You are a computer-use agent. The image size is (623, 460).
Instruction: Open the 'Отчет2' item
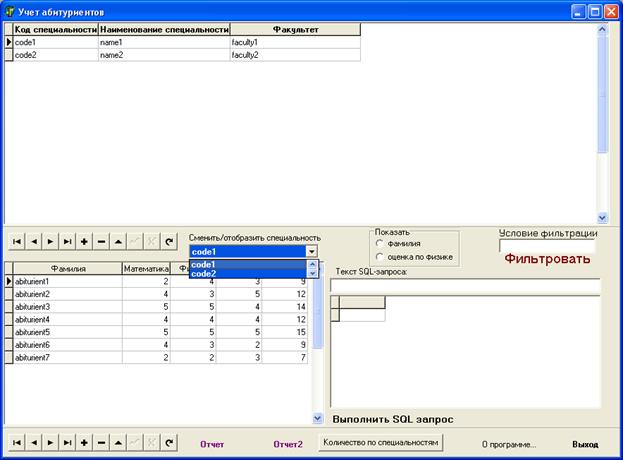point(288,443)
